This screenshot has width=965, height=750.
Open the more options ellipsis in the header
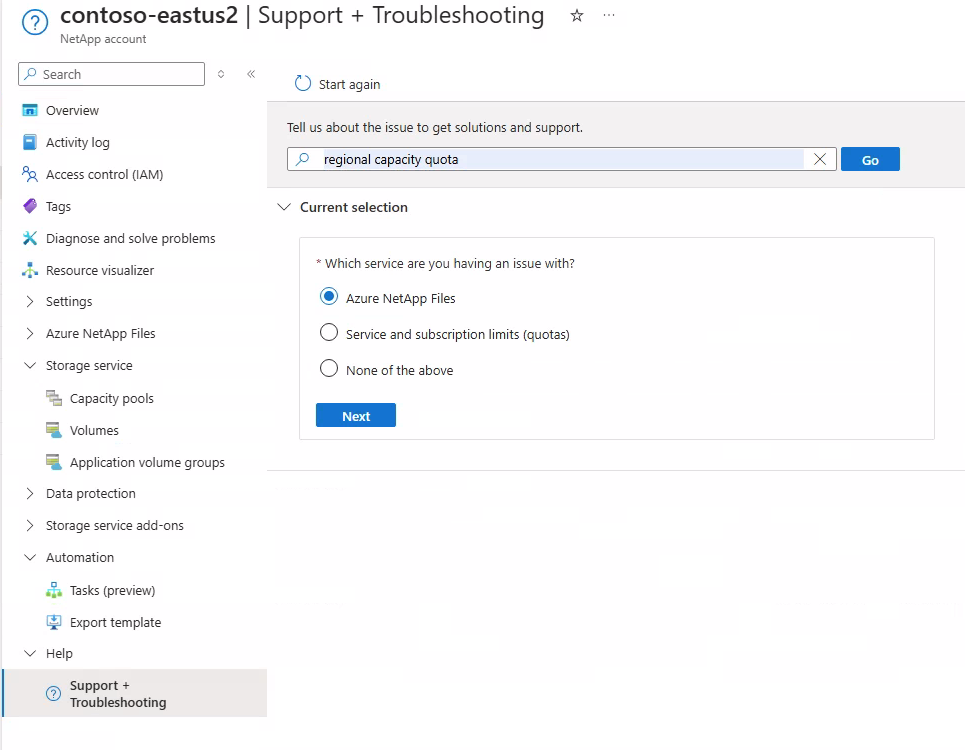(609, 15)
